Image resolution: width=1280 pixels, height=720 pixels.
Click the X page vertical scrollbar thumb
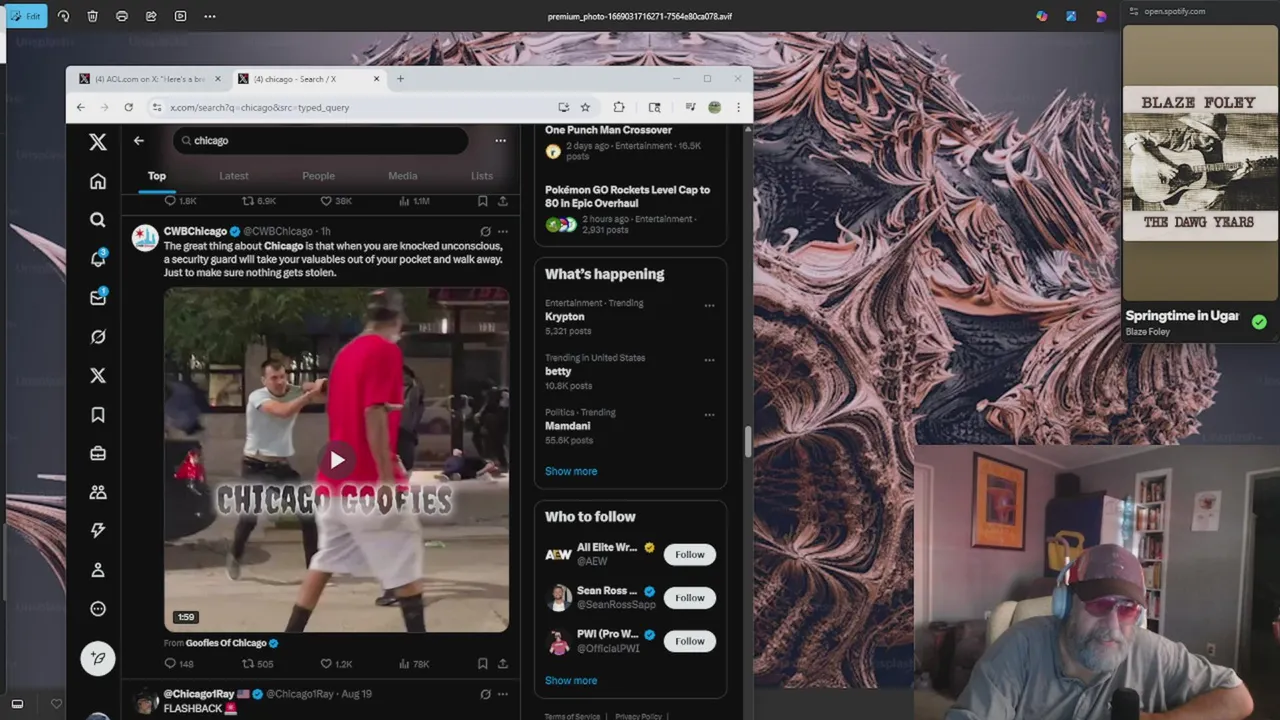(x=748, y=442)
